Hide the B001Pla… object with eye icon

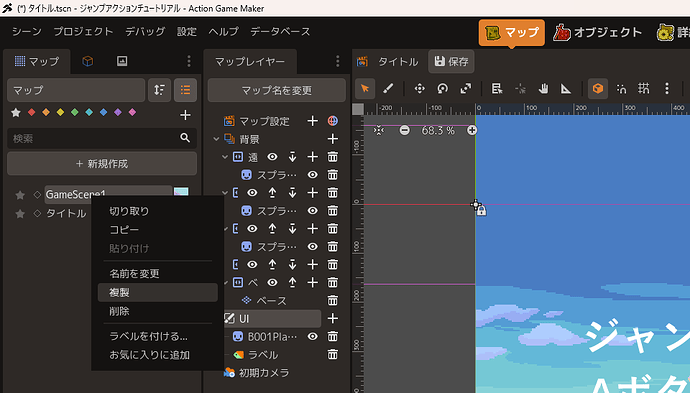[x=312, y=337]
